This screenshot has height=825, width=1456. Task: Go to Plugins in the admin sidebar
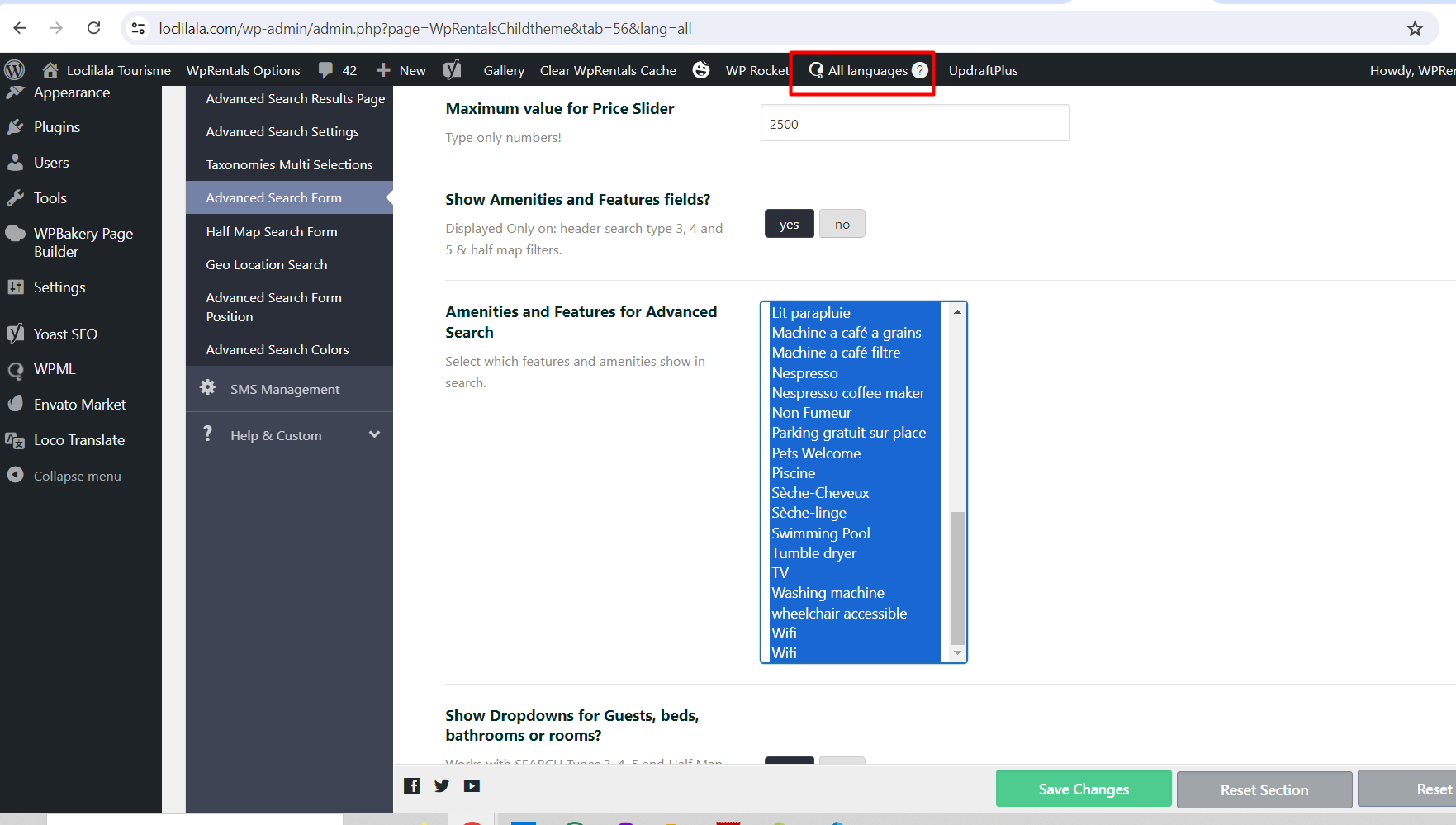point(57,127)
